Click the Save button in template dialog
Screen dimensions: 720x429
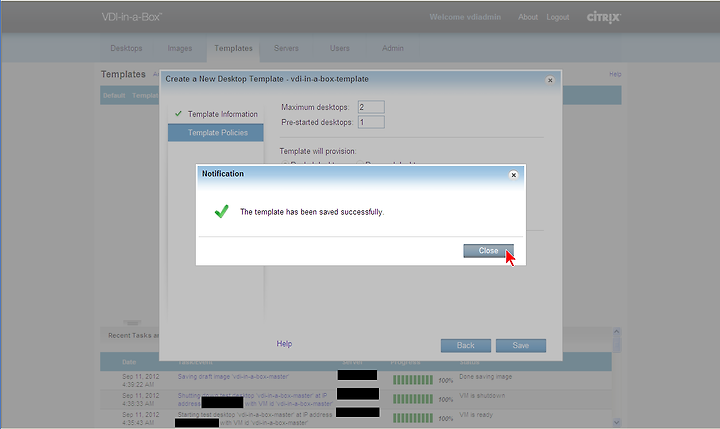(521, 345)
